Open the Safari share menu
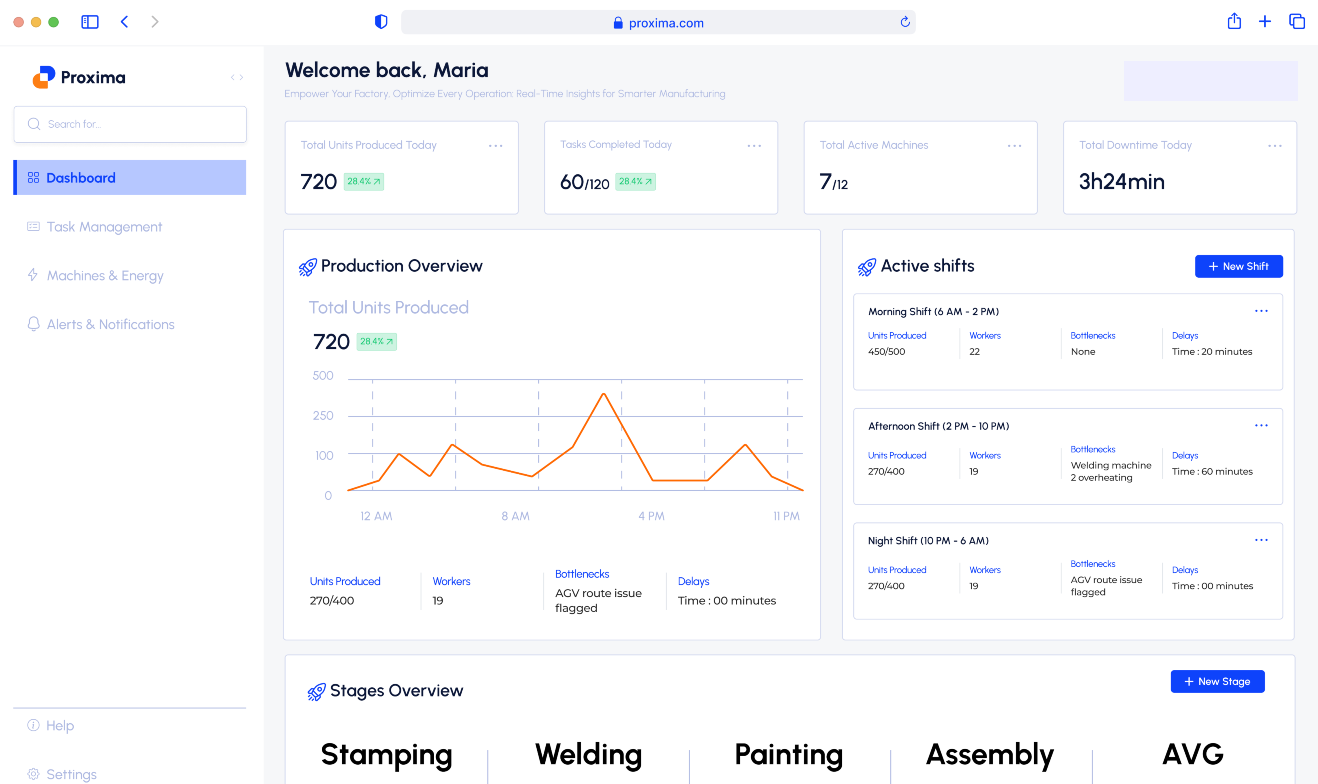1318x784 pixels. [1234, 21]
